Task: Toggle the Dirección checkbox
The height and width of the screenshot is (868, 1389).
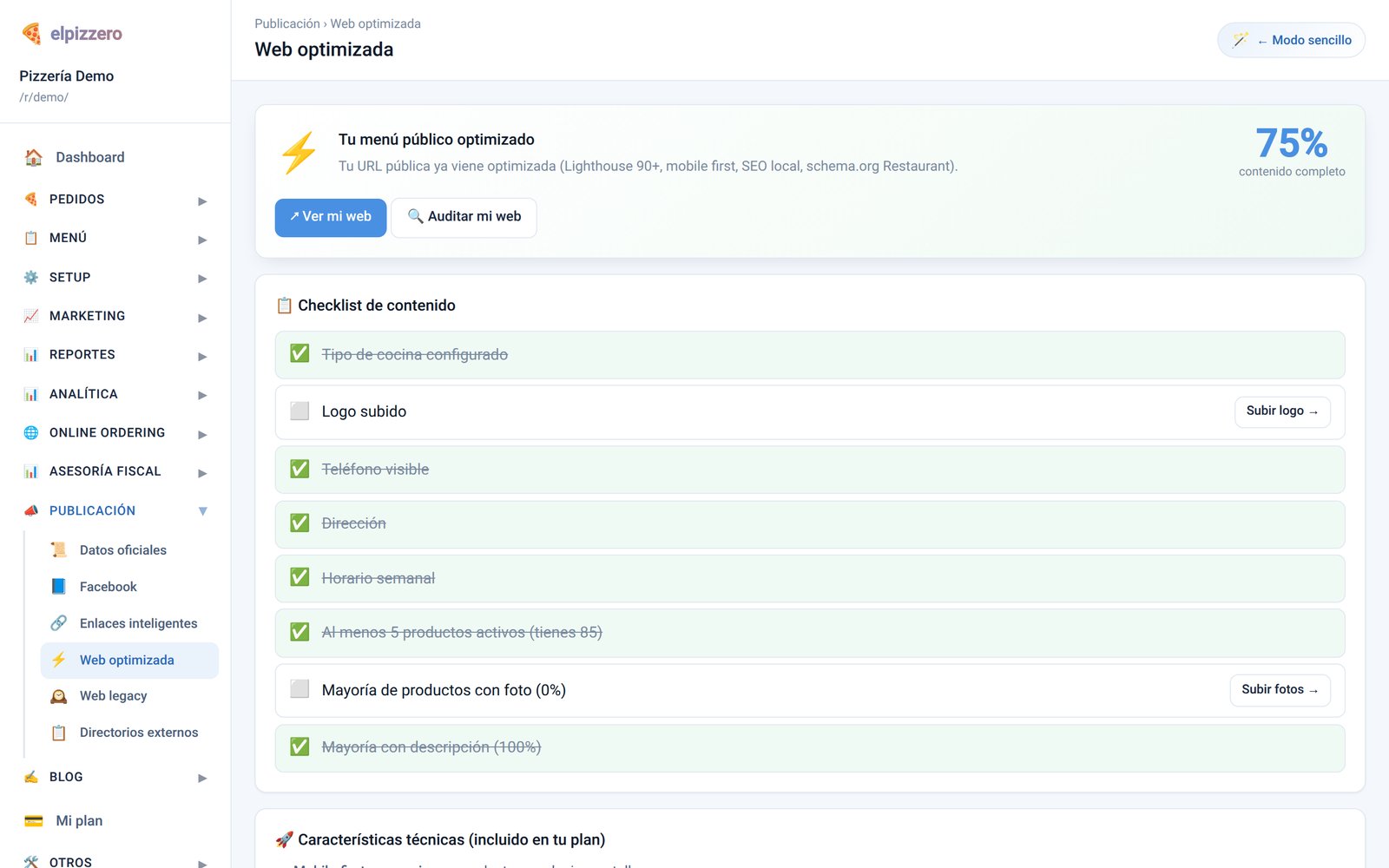Action: 300,523
